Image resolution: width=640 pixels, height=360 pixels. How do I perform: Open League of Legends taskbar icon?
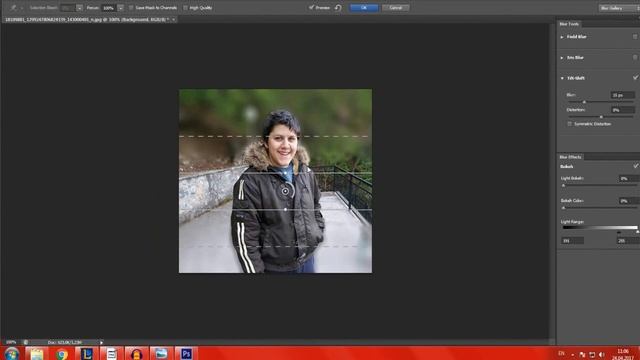[87, 353]
